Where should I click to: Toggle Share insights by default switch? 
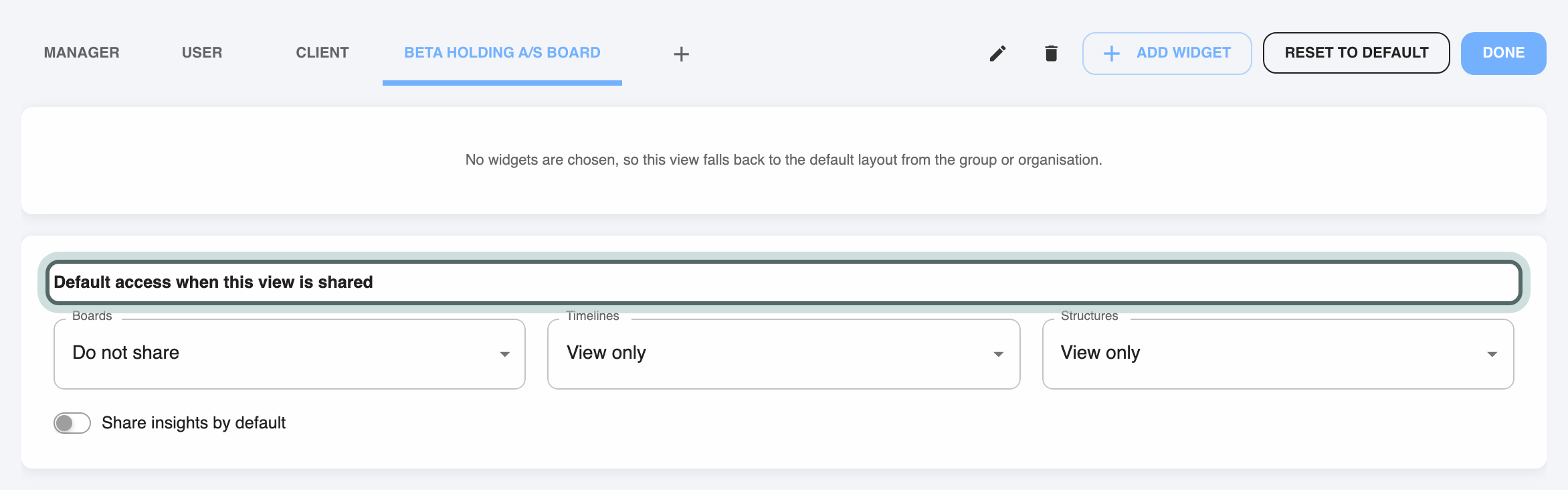pos(72,423)
